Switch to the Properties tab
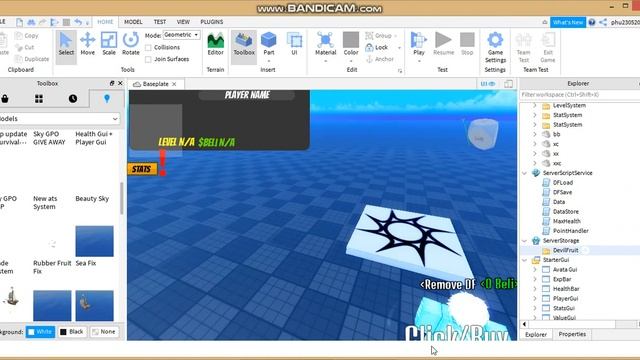Viewport: 640px width, 360px height. pos(572,334)
